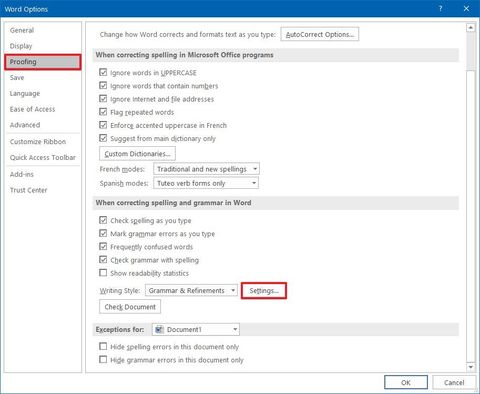Image resolution: width=480 pixels, height=394 pixels.
Task: Toggle Ignore words in UPPERCASE checkbox
Action: pyautogui.click(x=103, y=72)
